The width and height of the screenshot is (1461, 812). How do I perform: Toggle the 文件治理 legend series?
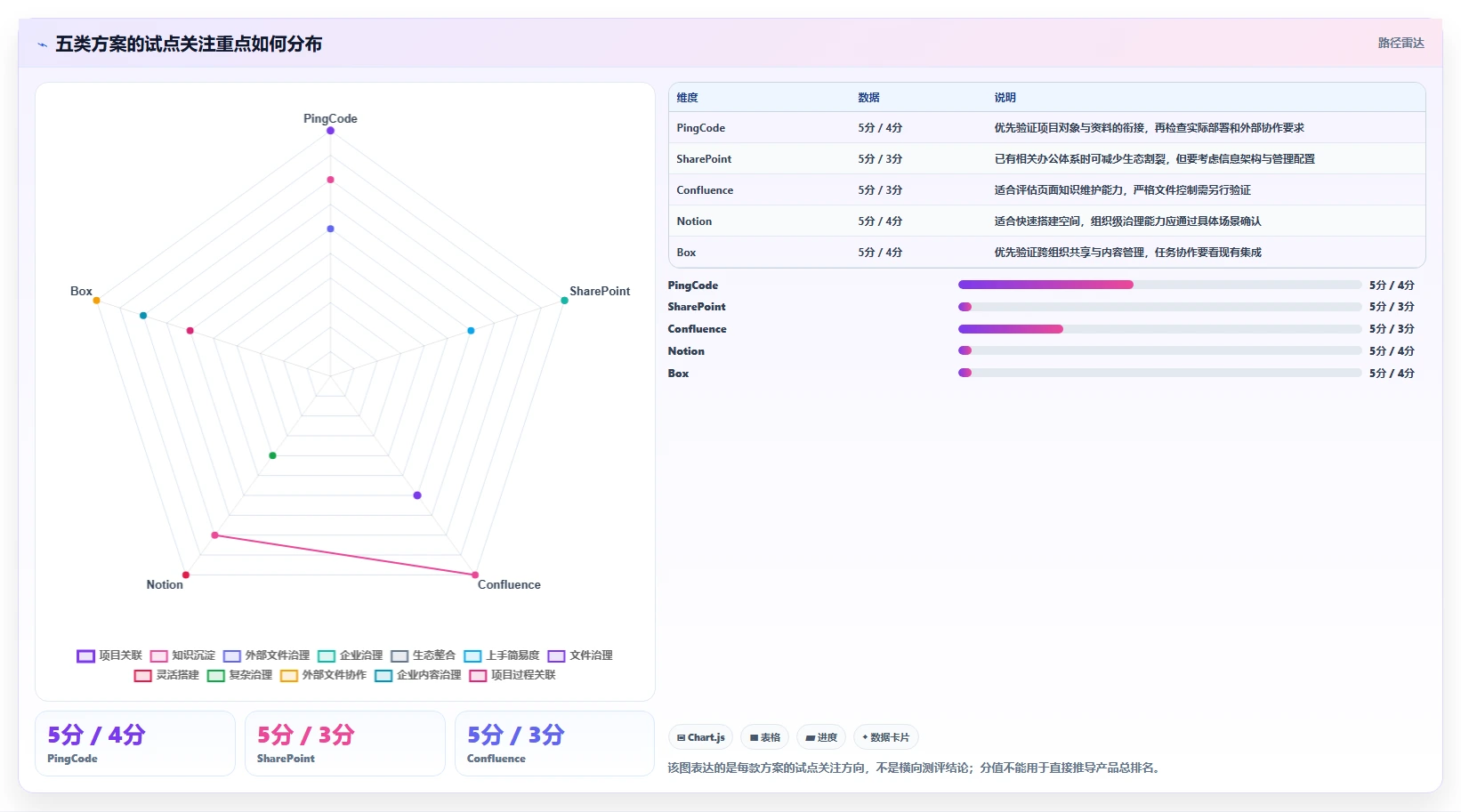580,655
